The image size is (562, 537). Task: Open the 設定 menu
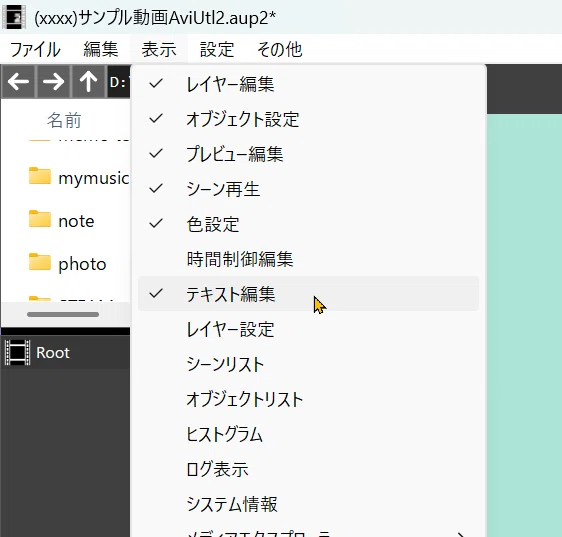[x=217, y=49]
